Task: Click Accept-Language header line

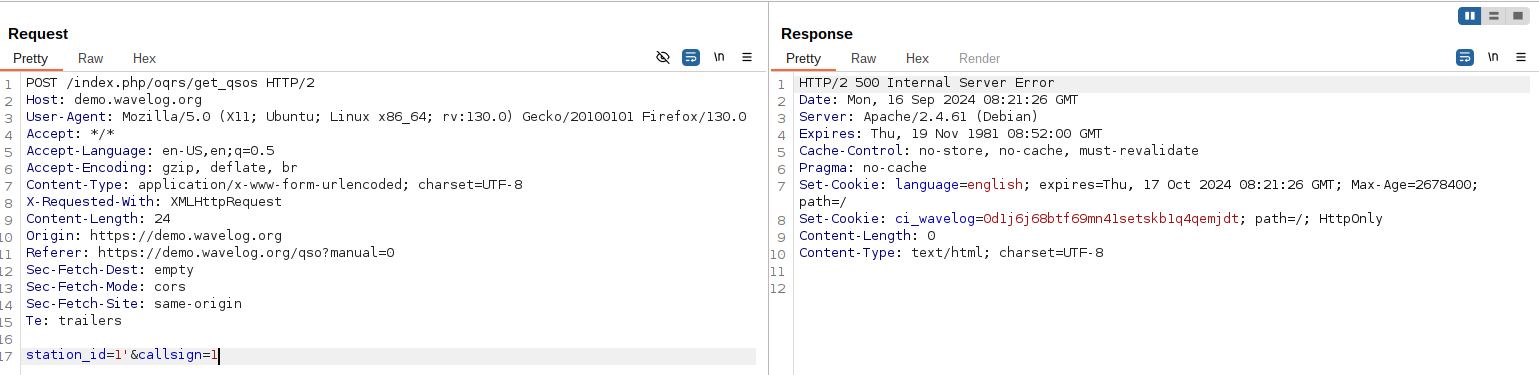Action: click(150, 151)
